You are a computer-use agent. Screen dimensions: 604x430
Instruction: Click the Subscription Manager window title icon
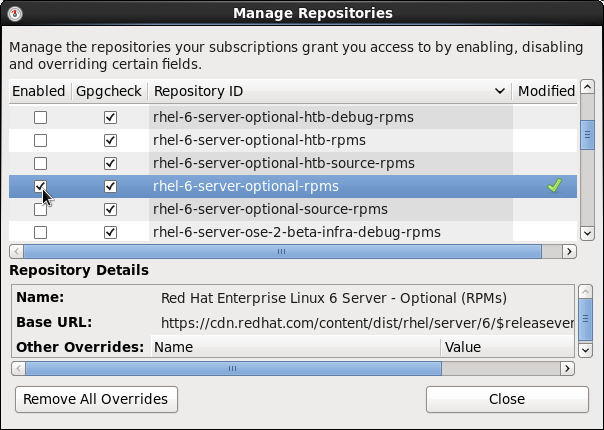click(x=15, y=14)
